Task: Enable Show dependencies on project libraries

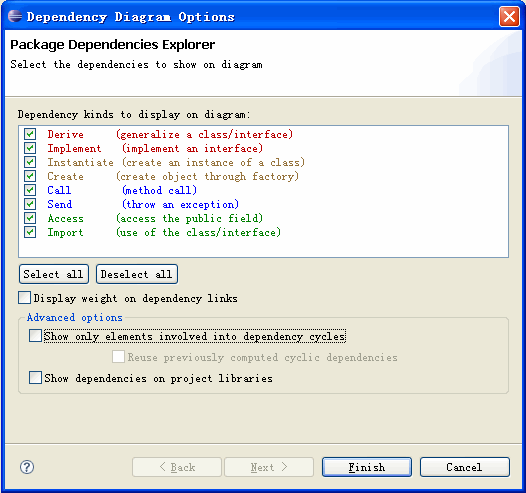Action: coord(35,378)
